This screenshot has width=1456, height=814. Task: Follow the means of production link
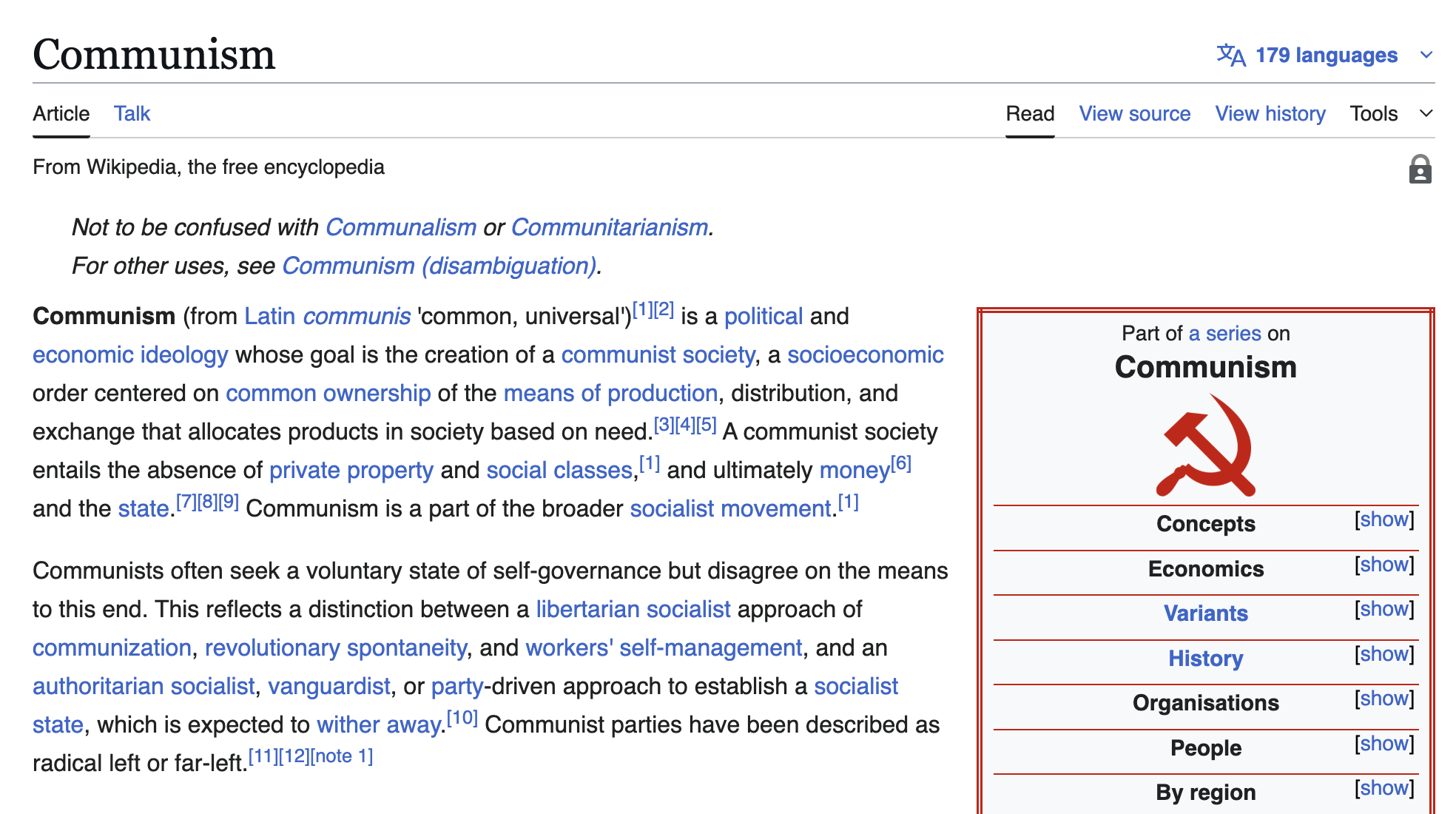(x=610, y=393)
